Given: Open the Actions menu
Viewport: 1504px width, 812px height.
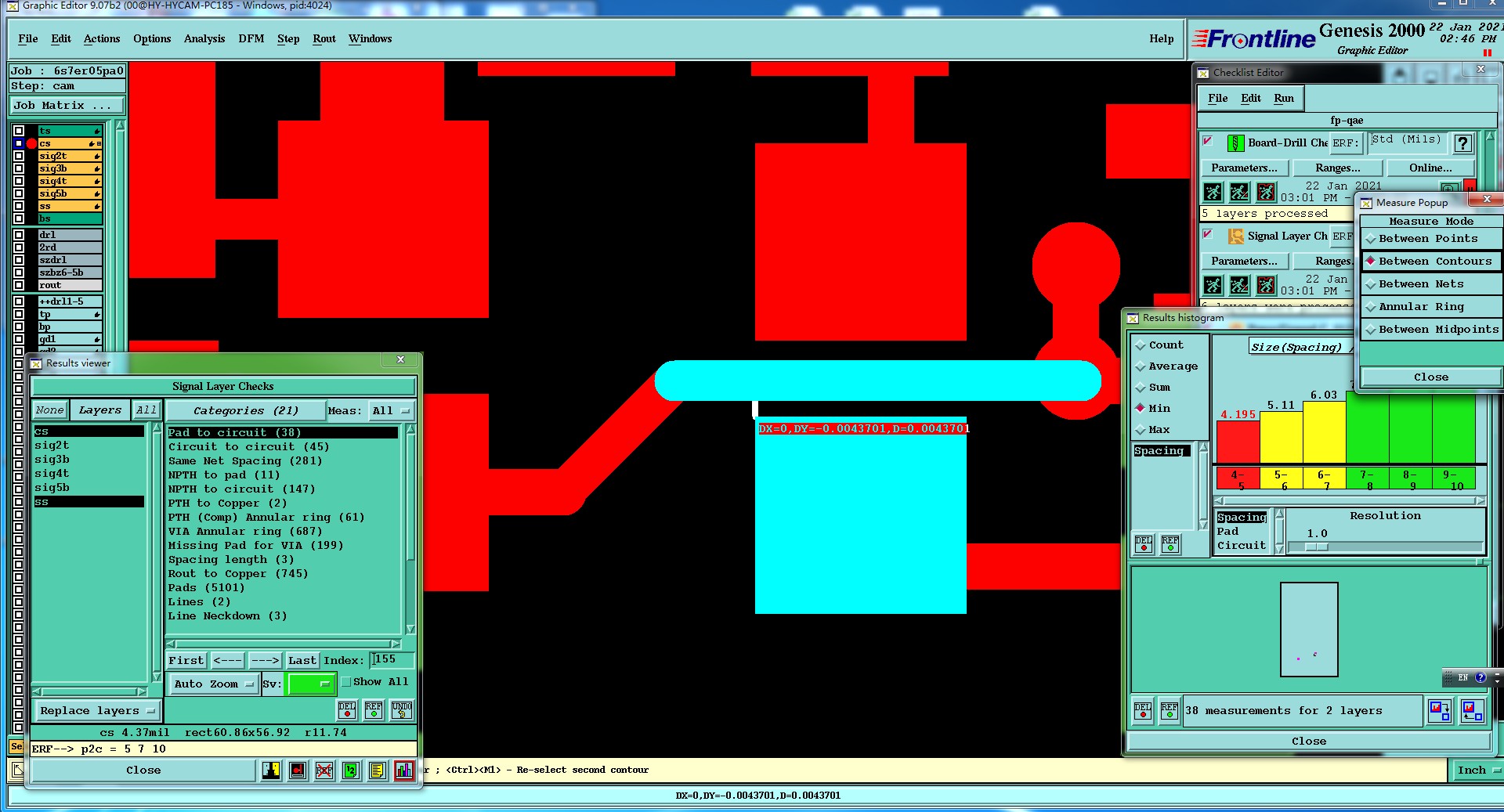Looking at the screenshot, I should click(102, 39).
